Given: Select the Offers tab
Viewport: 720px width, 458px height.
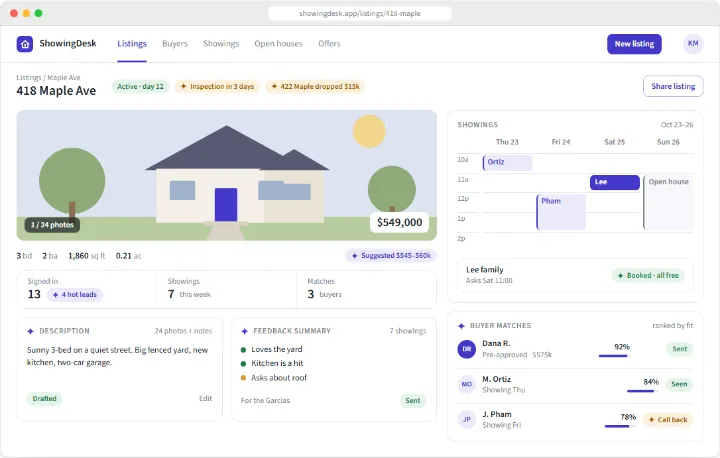Looking at the screenshot, I should (x=329, y=44).
